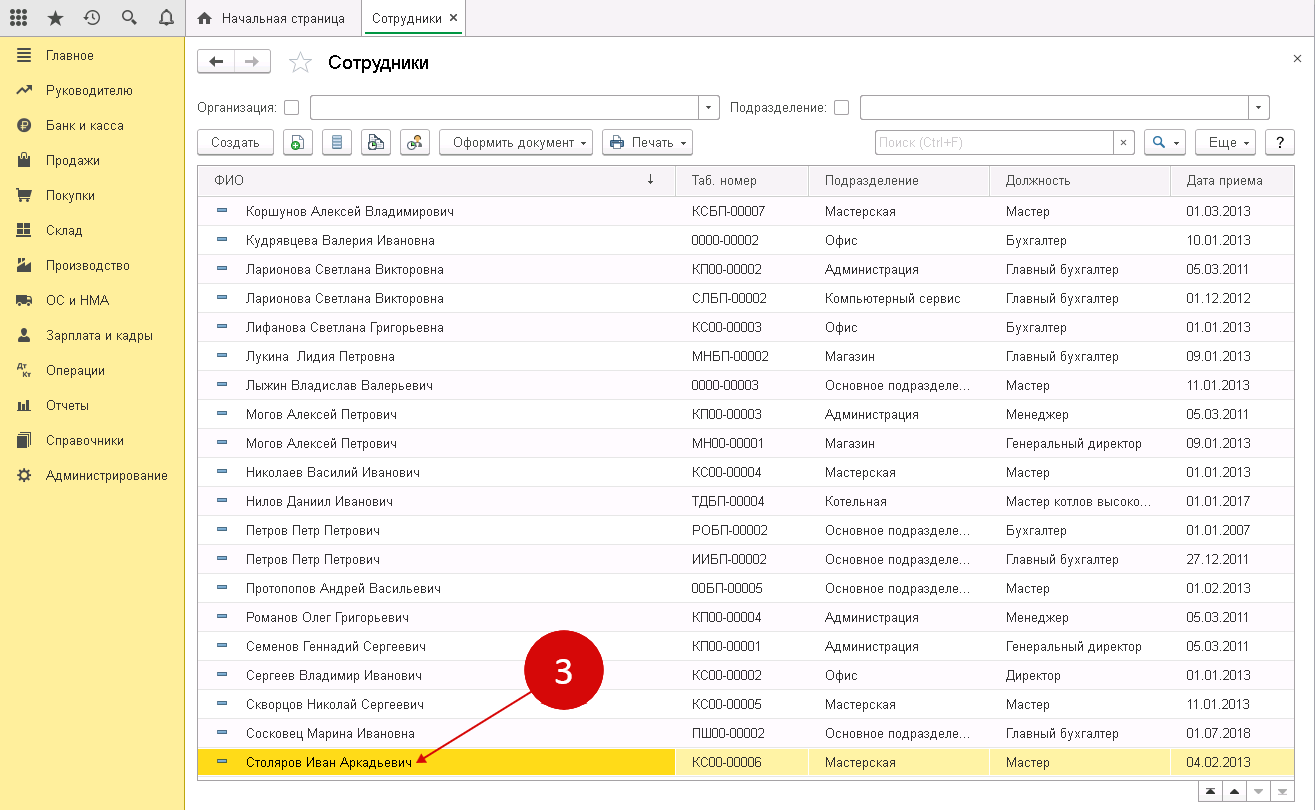Select the name Лифанова Светлана Григорьевна
The height and width of the screenshot is (810, 1315).
[345, 327]
